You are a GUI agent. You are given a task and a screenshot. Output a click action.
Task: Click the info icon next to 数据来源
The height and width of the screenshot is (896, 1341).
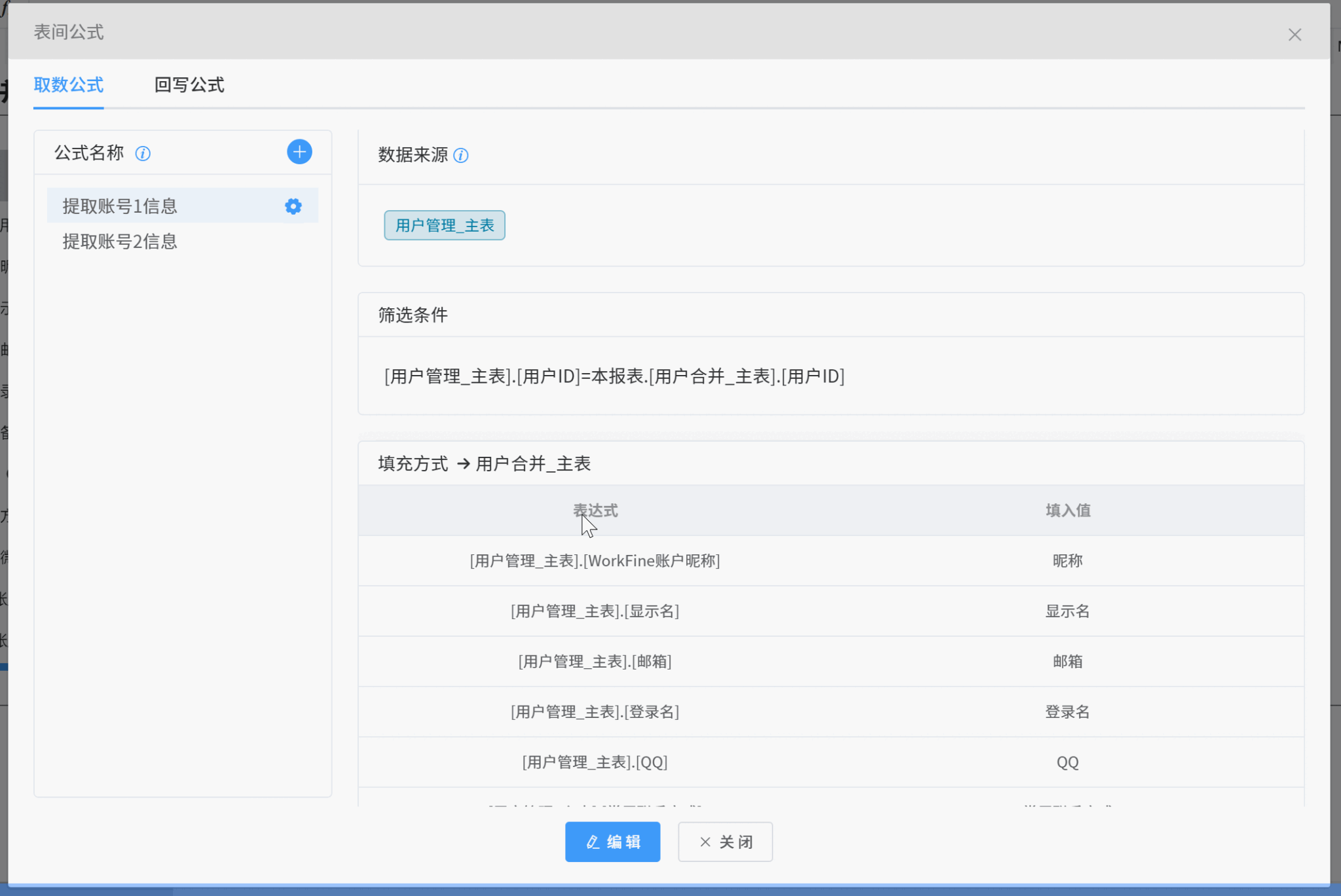(x=461, y=156)
